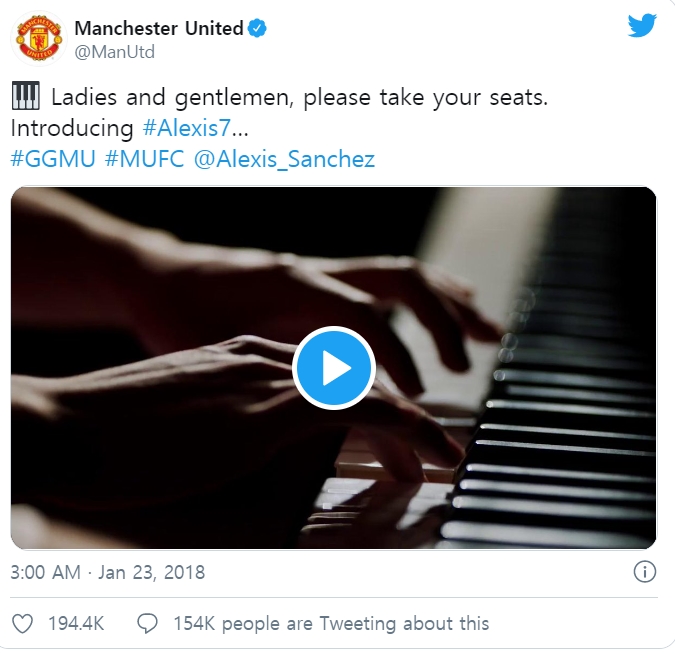The height and width of the screenshot is (655, 675).
Task: Click the blue verified badge
Action: 257,28
